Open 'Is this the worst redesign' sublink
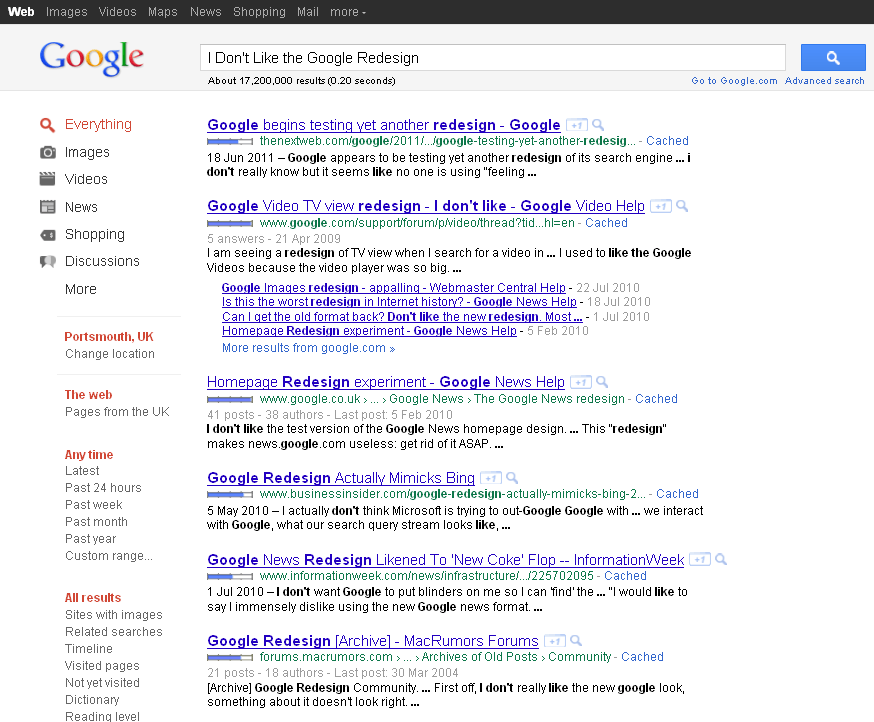Screen dimensions: 874x722 399,302
